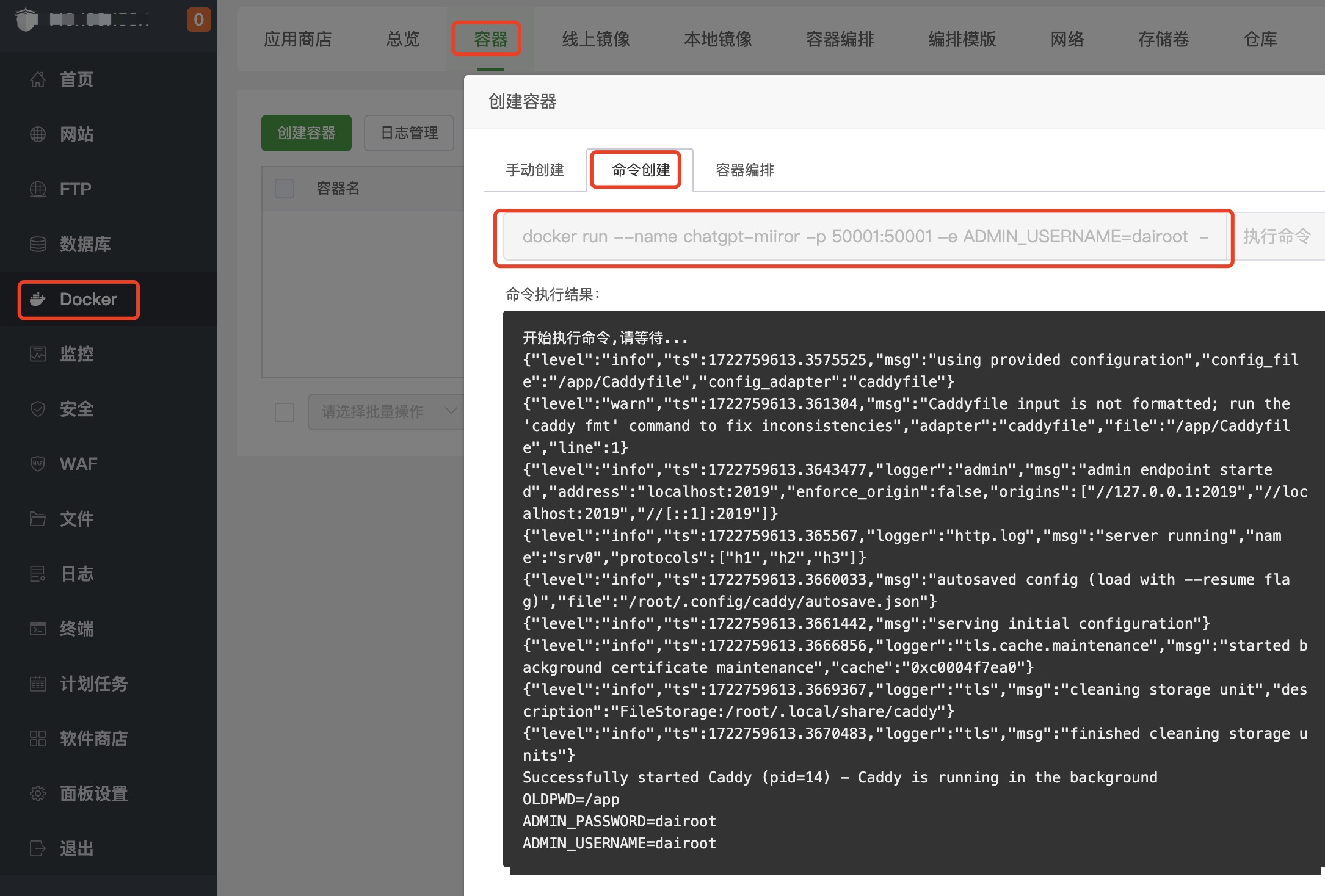
Task: Switch to the 手动创建 tab
Action: (x=535, y=170)
